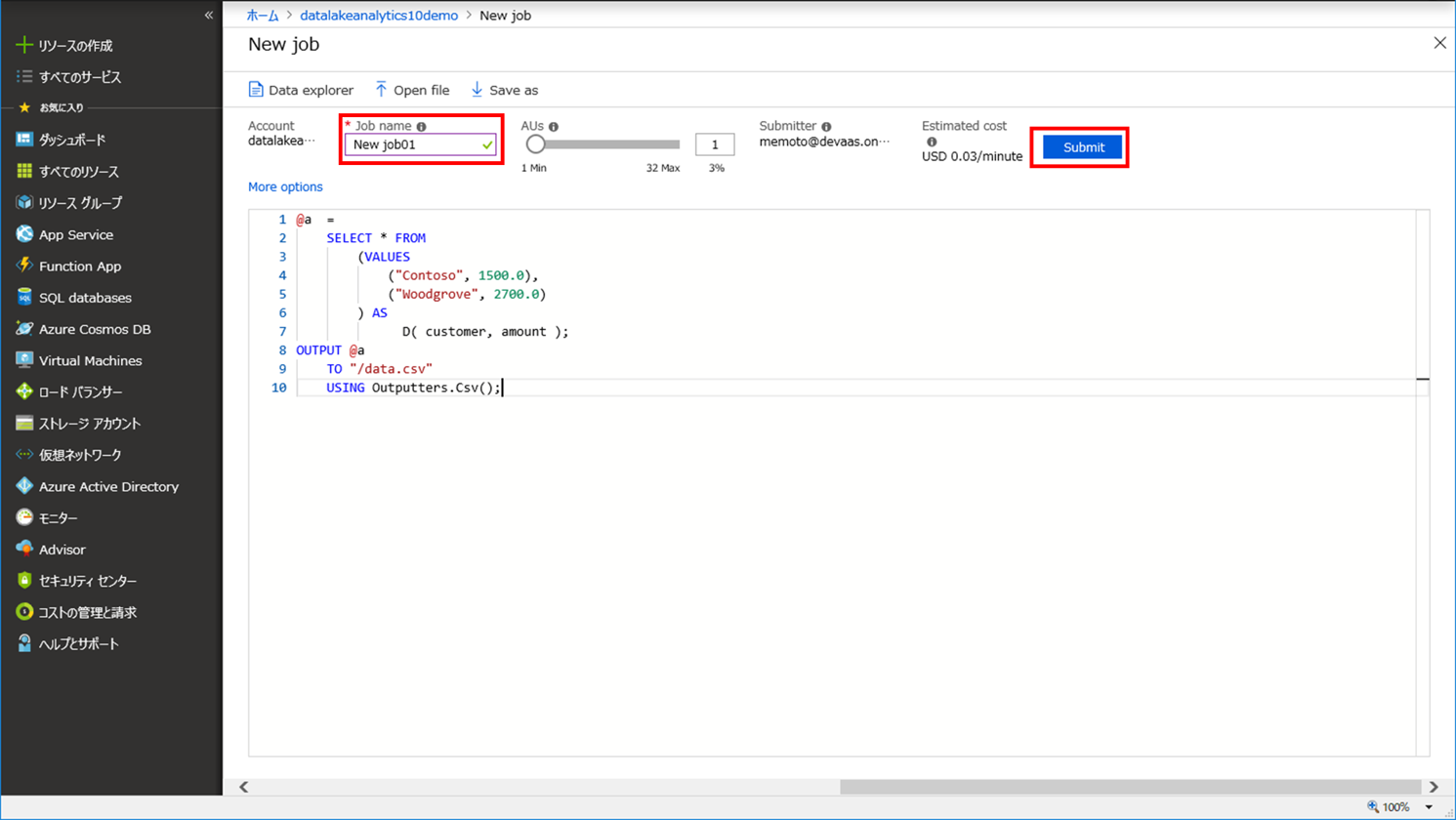Open Azure Cosmos DB icon
The height and width of the screenshot is (820, 1456).
(24, 329)
